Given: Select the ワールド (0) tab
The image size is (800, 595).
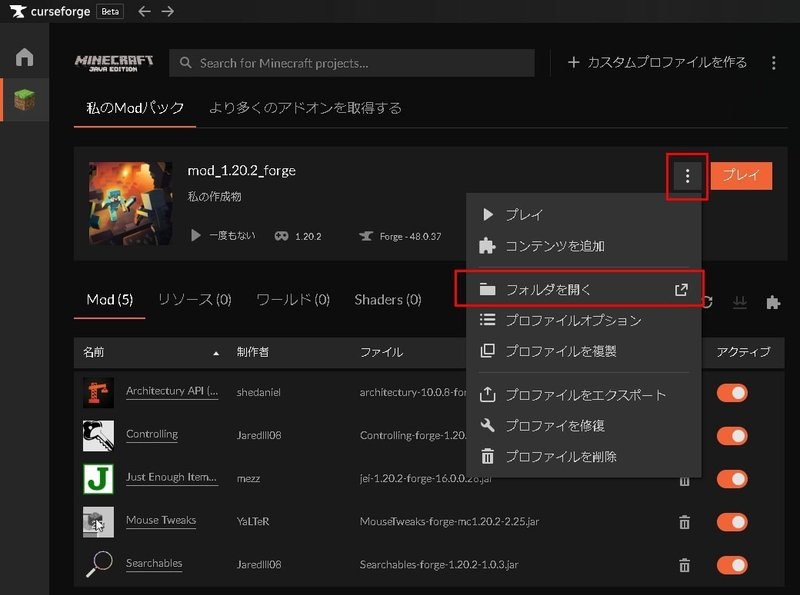Looking at the screenshot, I should 293,300.
